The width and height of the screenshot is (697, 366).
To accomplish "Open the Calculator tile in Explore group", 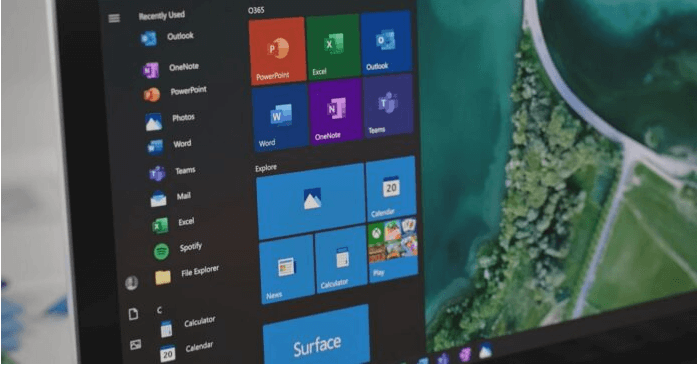I will click(x=341, y=259).
